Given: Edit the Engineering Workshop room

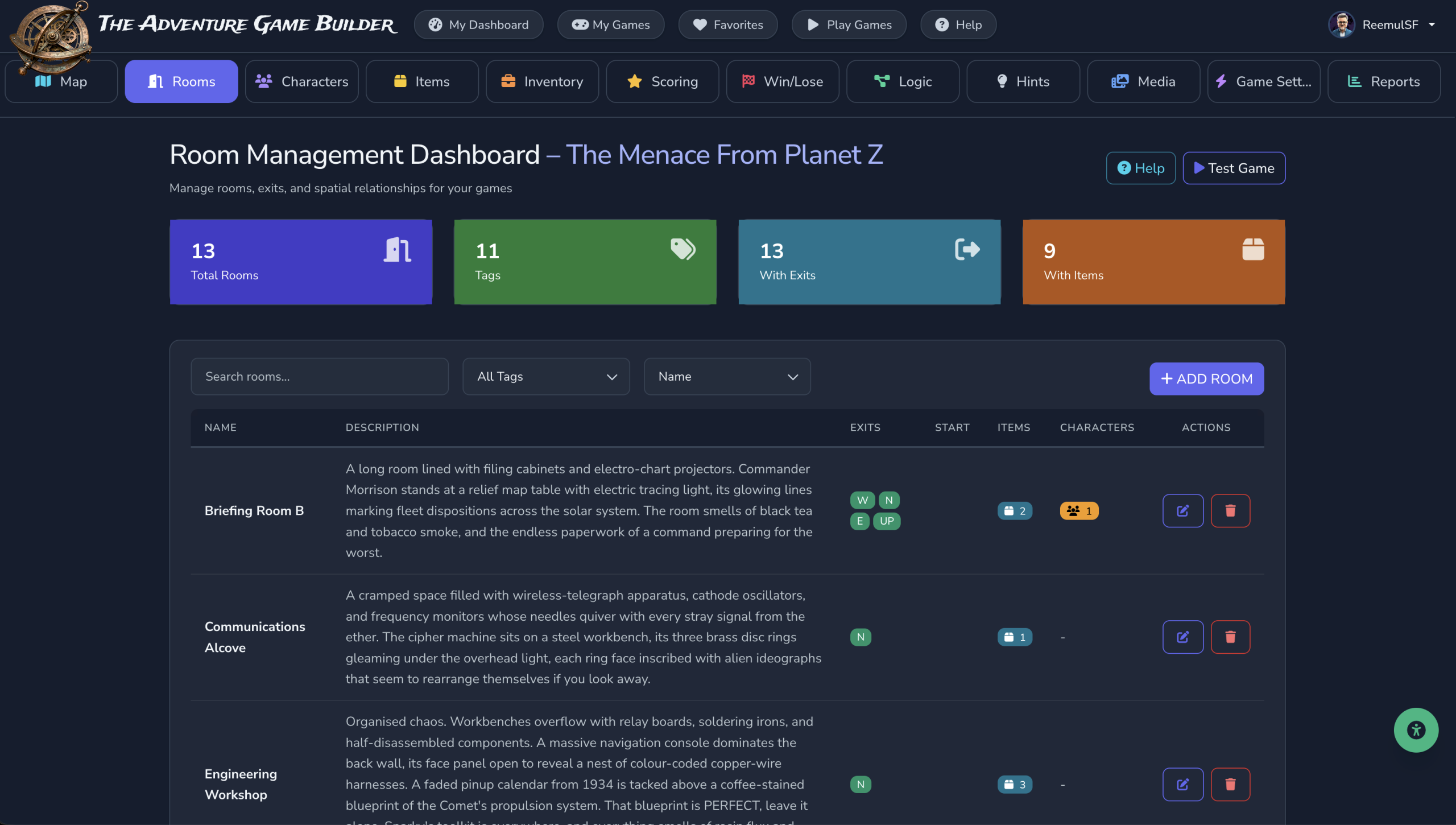Looking at the screenshot, I should pos(1183,785).
